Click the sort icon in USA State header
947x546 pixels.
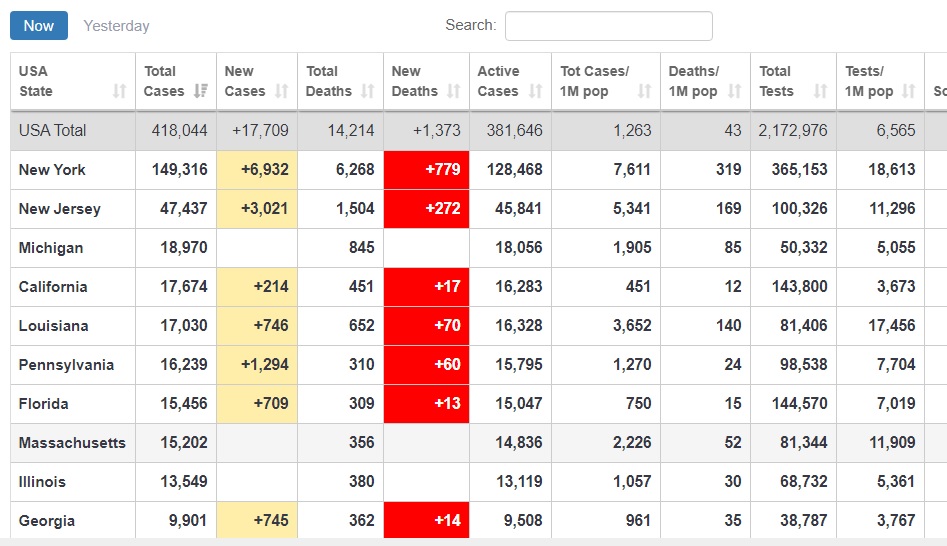(x=120, y=91)
